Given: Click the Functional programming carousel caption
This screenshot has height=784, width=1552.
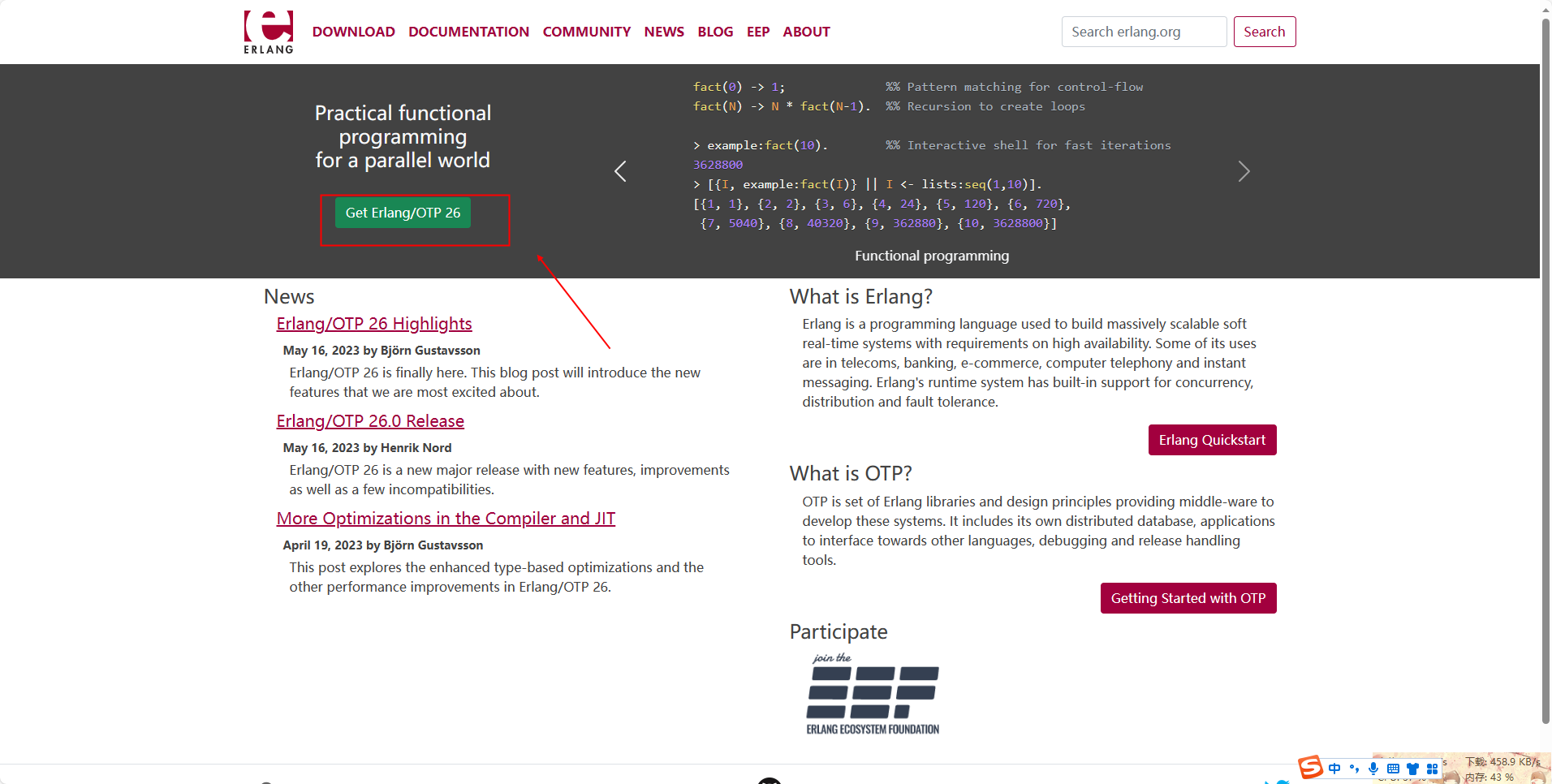Looking at the screenshot, I should (x=932, y=256).
